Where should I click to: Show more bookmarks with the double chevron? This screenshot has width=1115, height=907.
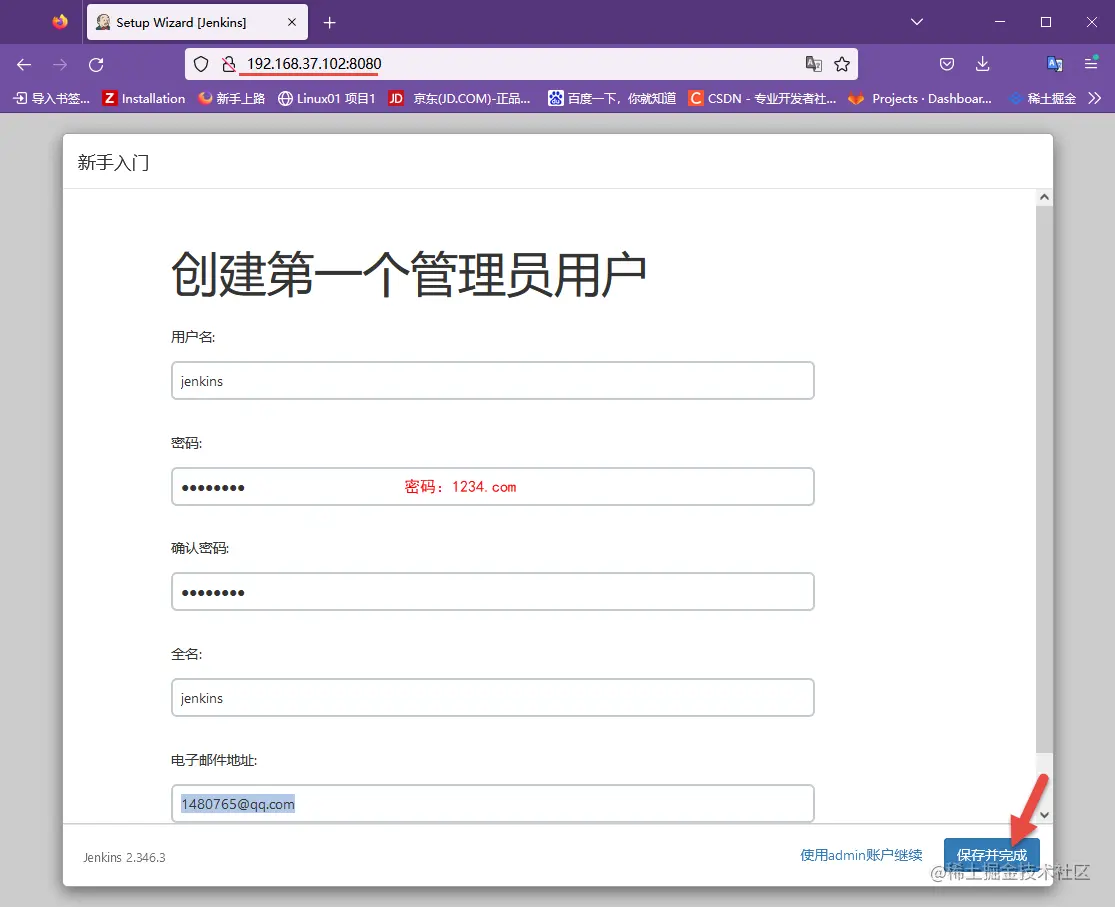point(1094,98)
